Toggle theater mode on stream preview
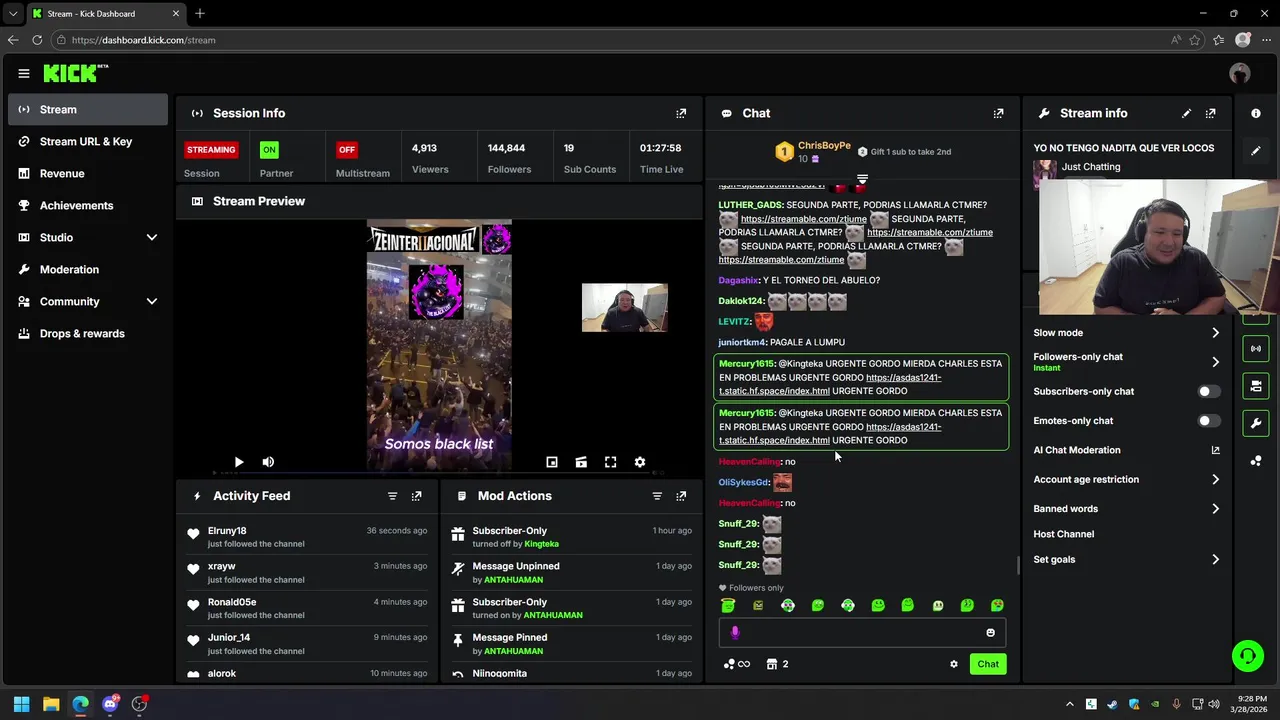 pyautogui.click(x=581, y=462)
